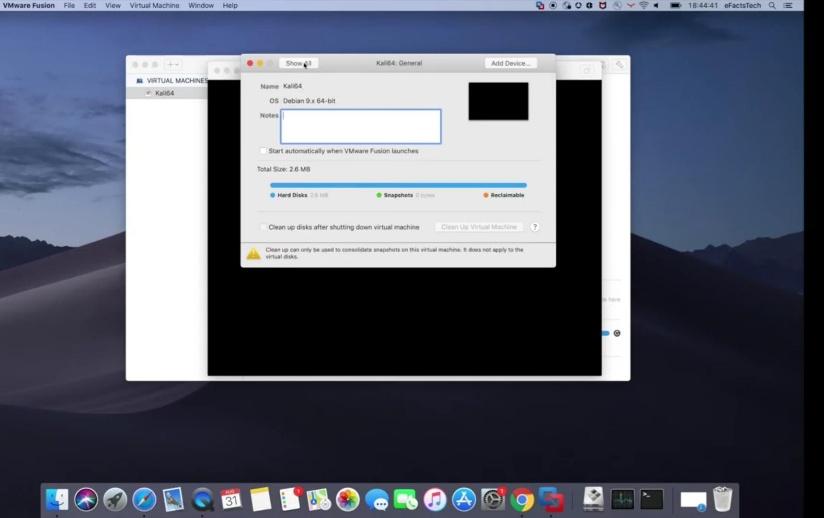Open the File menu
This screenshot has height=518, width=824.
click(x=69, y=5)
